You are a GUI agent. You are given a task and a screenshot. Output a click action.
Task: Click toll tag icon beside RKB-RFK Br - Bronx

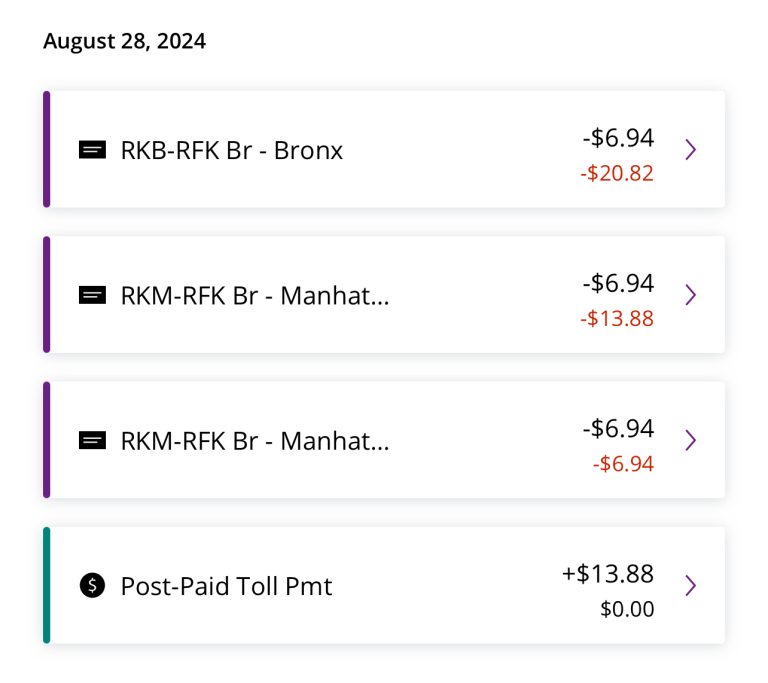(93, 150)
